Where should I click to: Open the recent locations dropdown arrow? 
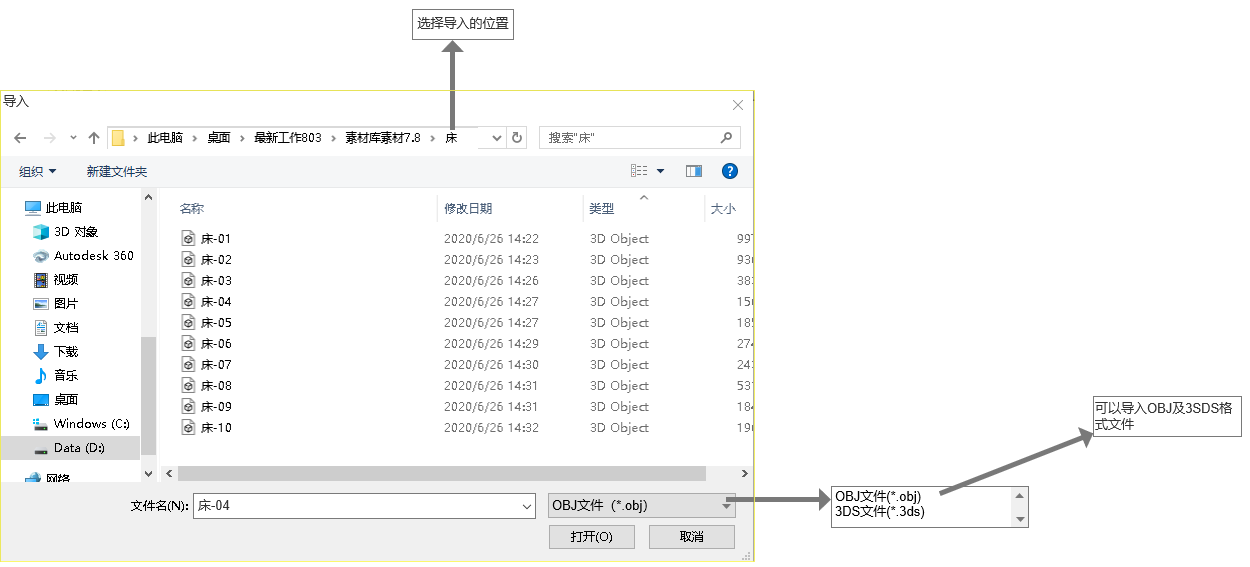(72, 138)
